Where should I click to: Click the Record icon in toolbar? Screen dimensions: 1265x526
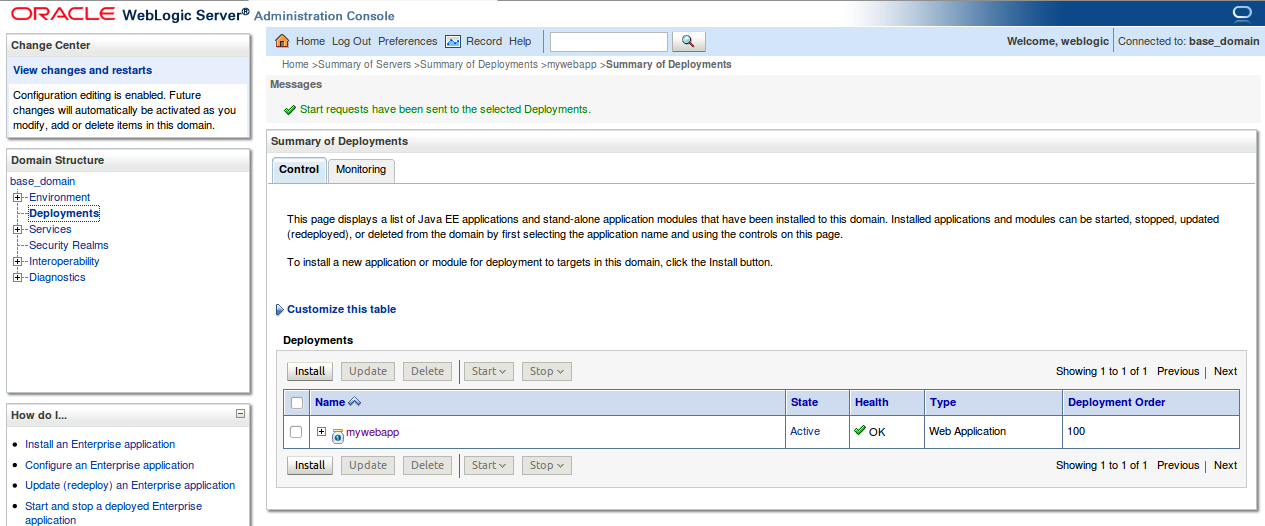[x=453, y=42]
